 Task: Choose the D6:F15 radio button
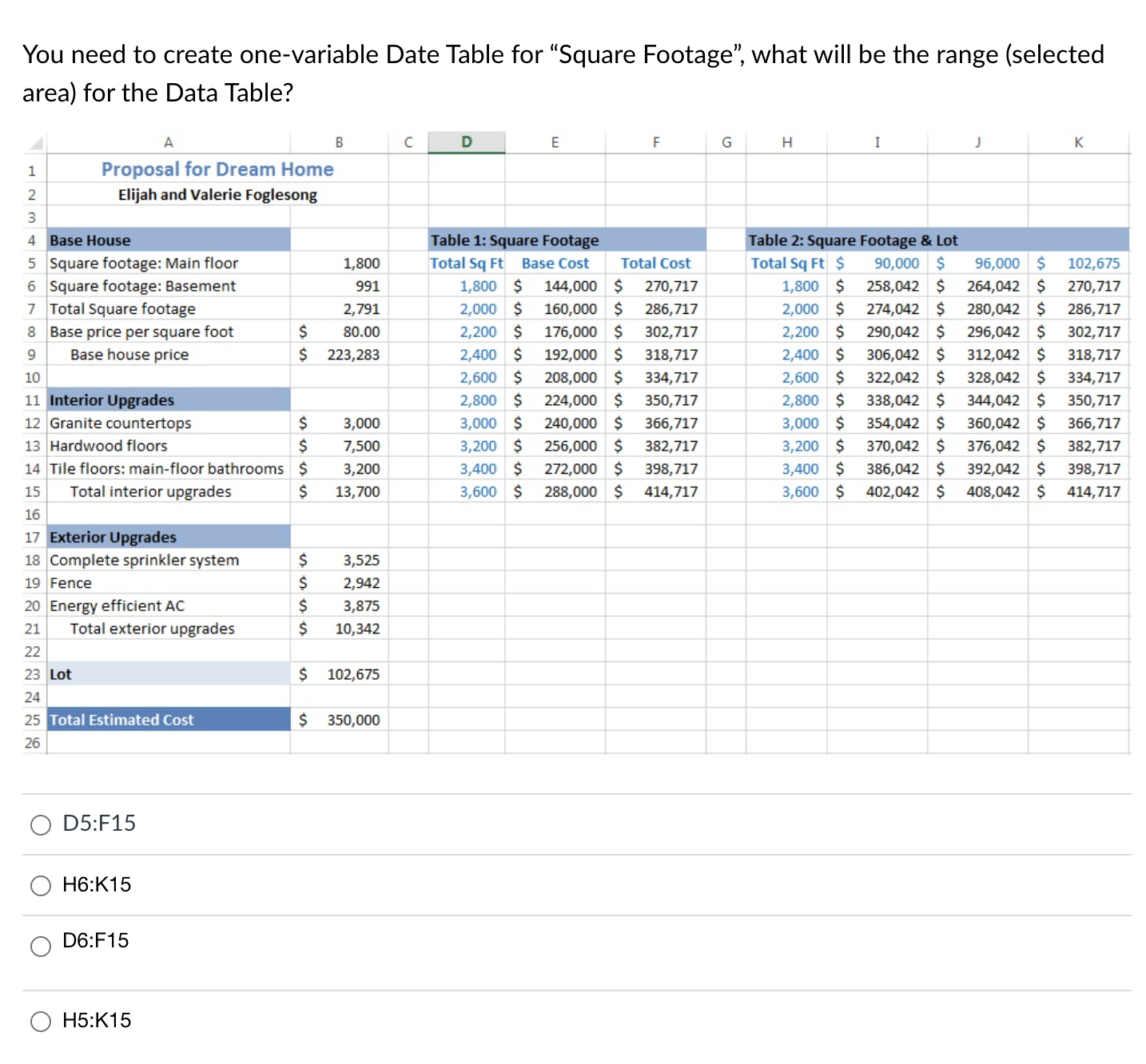click(41, 946)
